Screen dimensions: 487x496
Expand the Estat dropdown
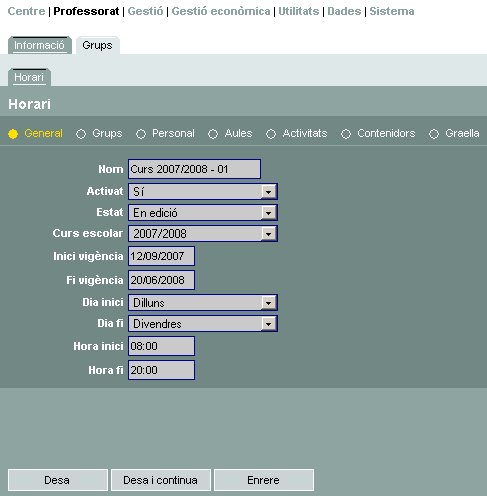coord(203,213)
